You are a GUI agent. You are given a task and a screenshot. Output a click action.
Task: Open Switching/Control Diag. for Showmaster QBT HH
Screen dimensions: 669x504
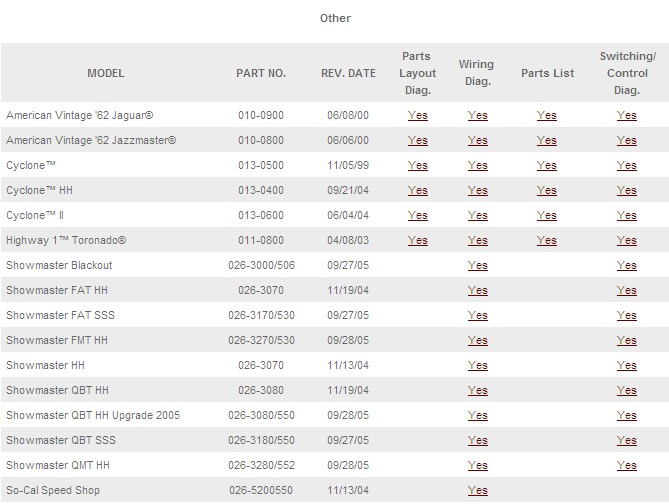(x=626, y=390)
